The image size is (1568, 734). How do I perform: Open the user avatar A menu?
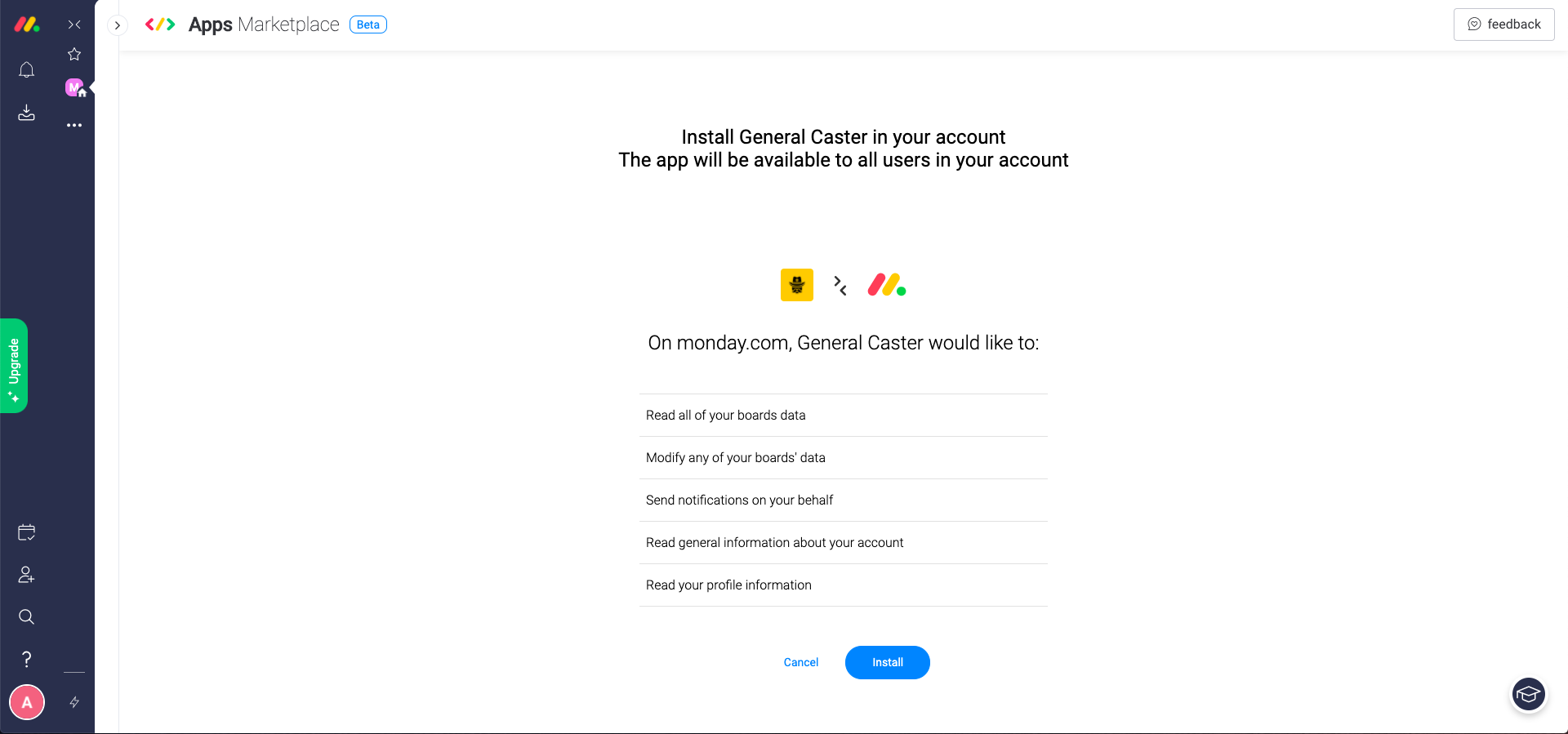click(27, 702)
